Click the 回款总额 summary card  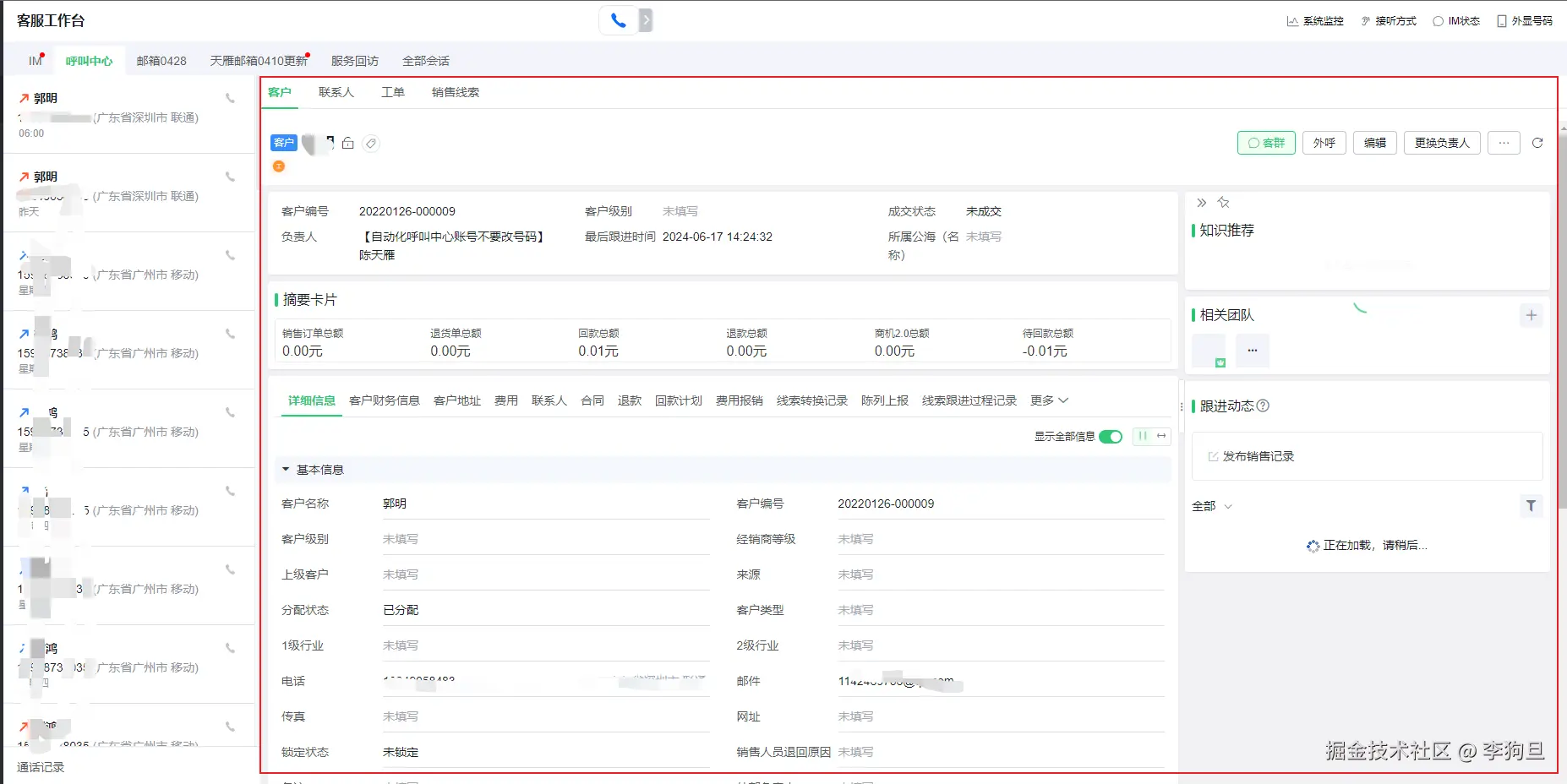599,342
